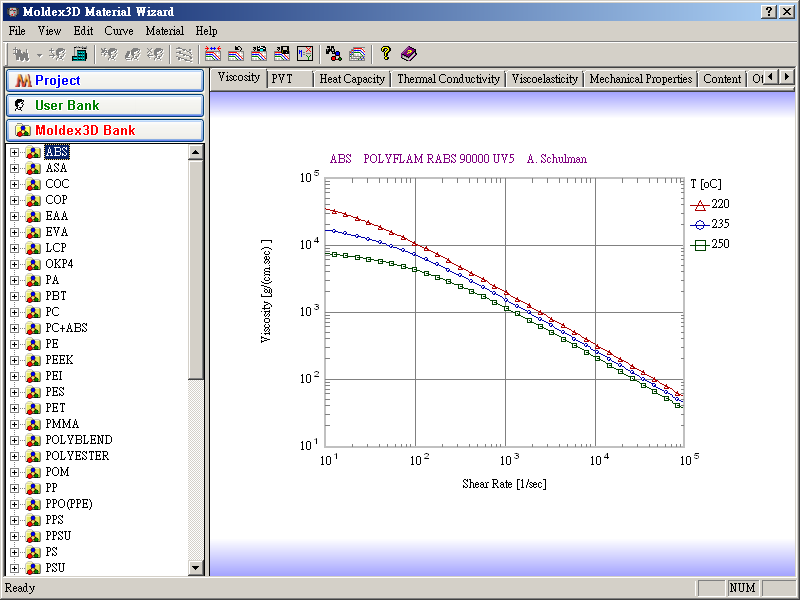Click the POLYBLEND folder icon
This screenshot has width=800, height=600.
pos(33,440)
